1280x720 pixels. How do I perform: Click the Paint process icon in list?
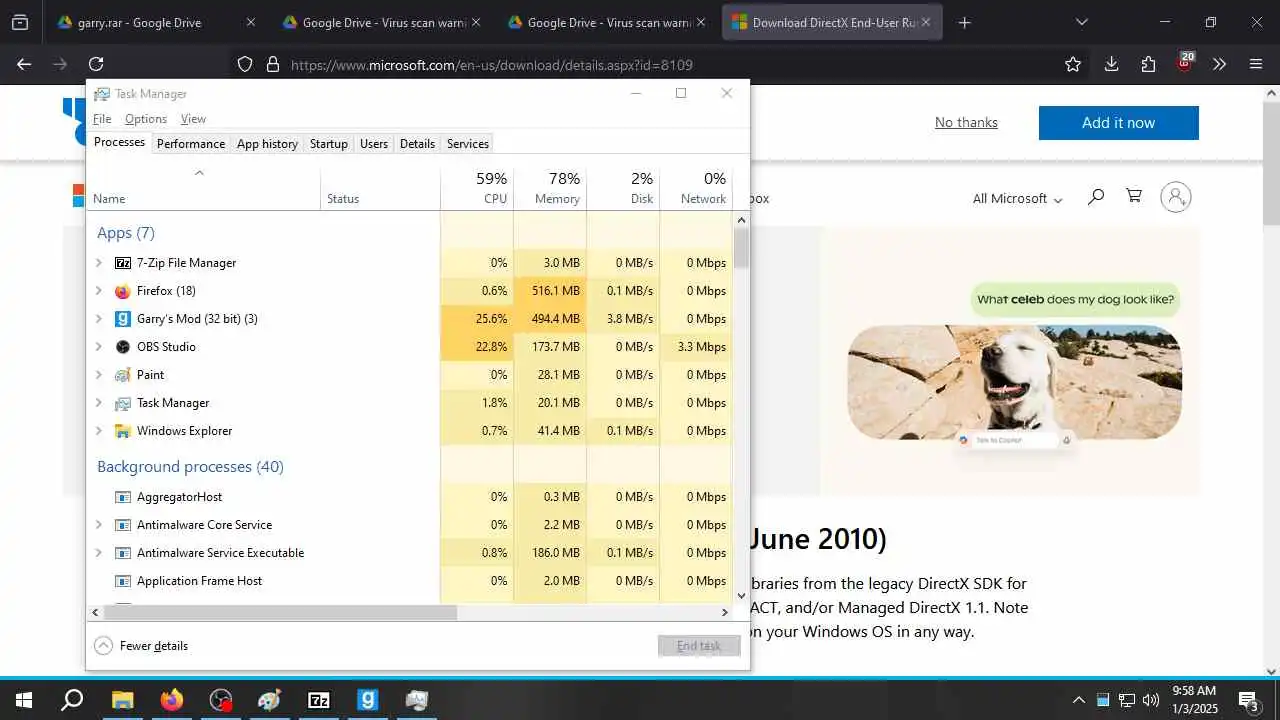tap(123, 375)
